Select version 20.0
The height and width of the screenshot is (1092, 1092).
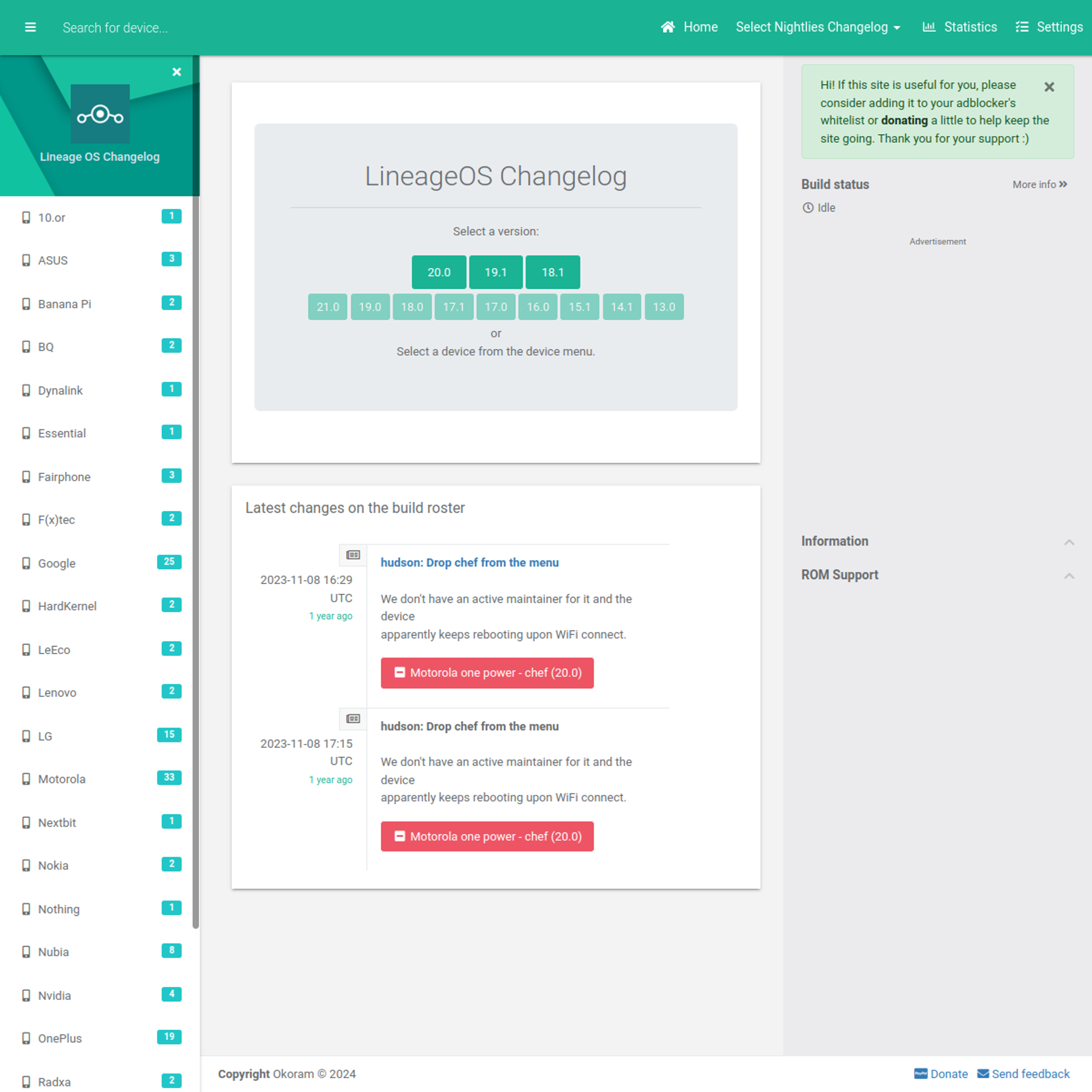pos(439,272)
